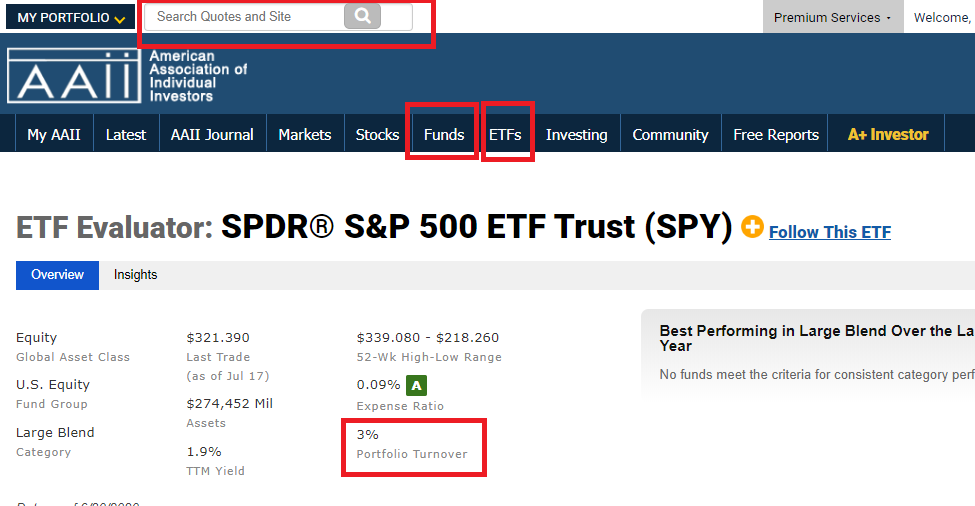Click the Best Performing in Large Blend heading
This screenshot has height=506, width=975.
coord(816,338)
